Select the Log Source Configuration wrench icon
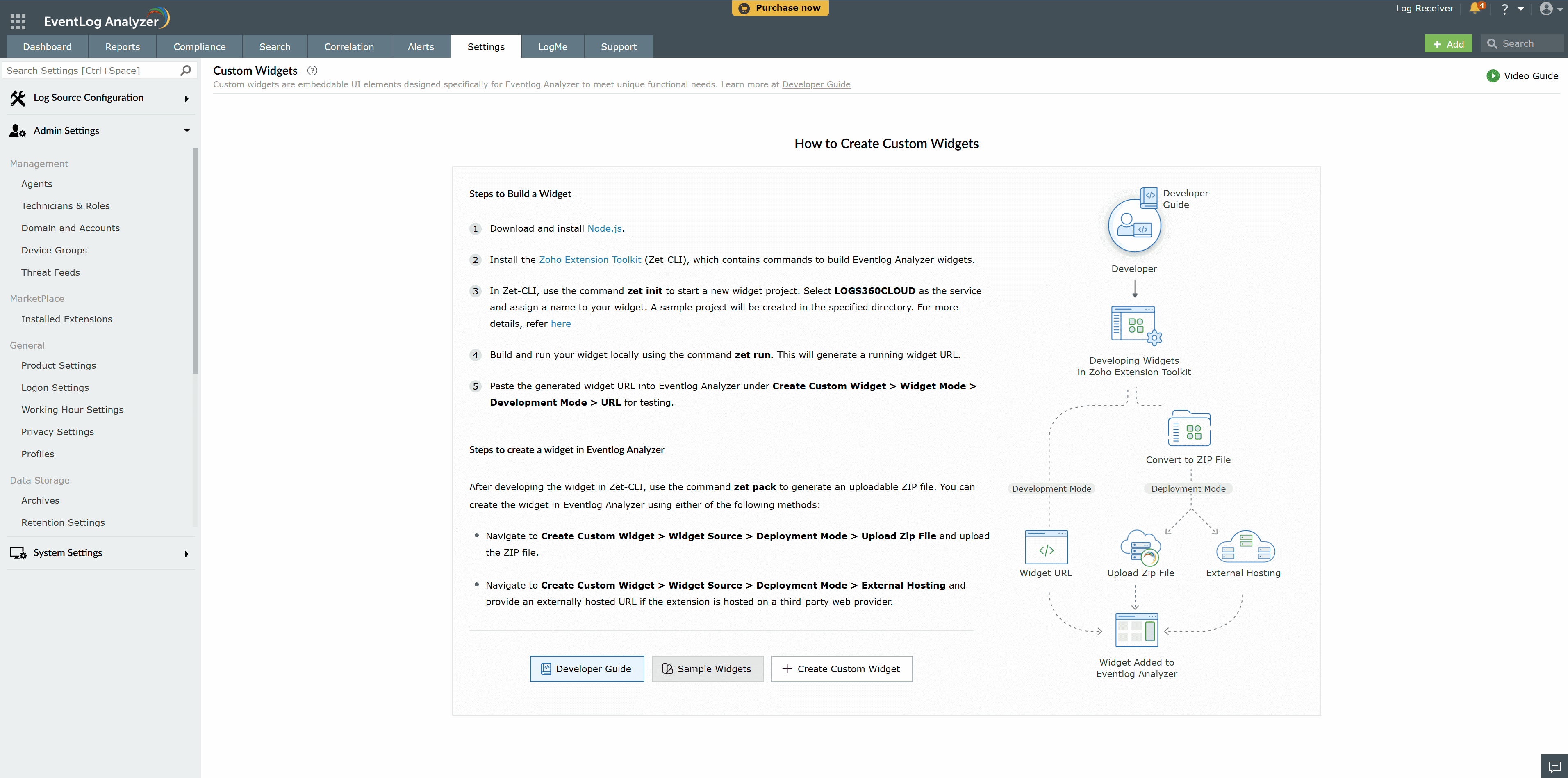This screenshot has width=1568, height=778. point(17,97)
